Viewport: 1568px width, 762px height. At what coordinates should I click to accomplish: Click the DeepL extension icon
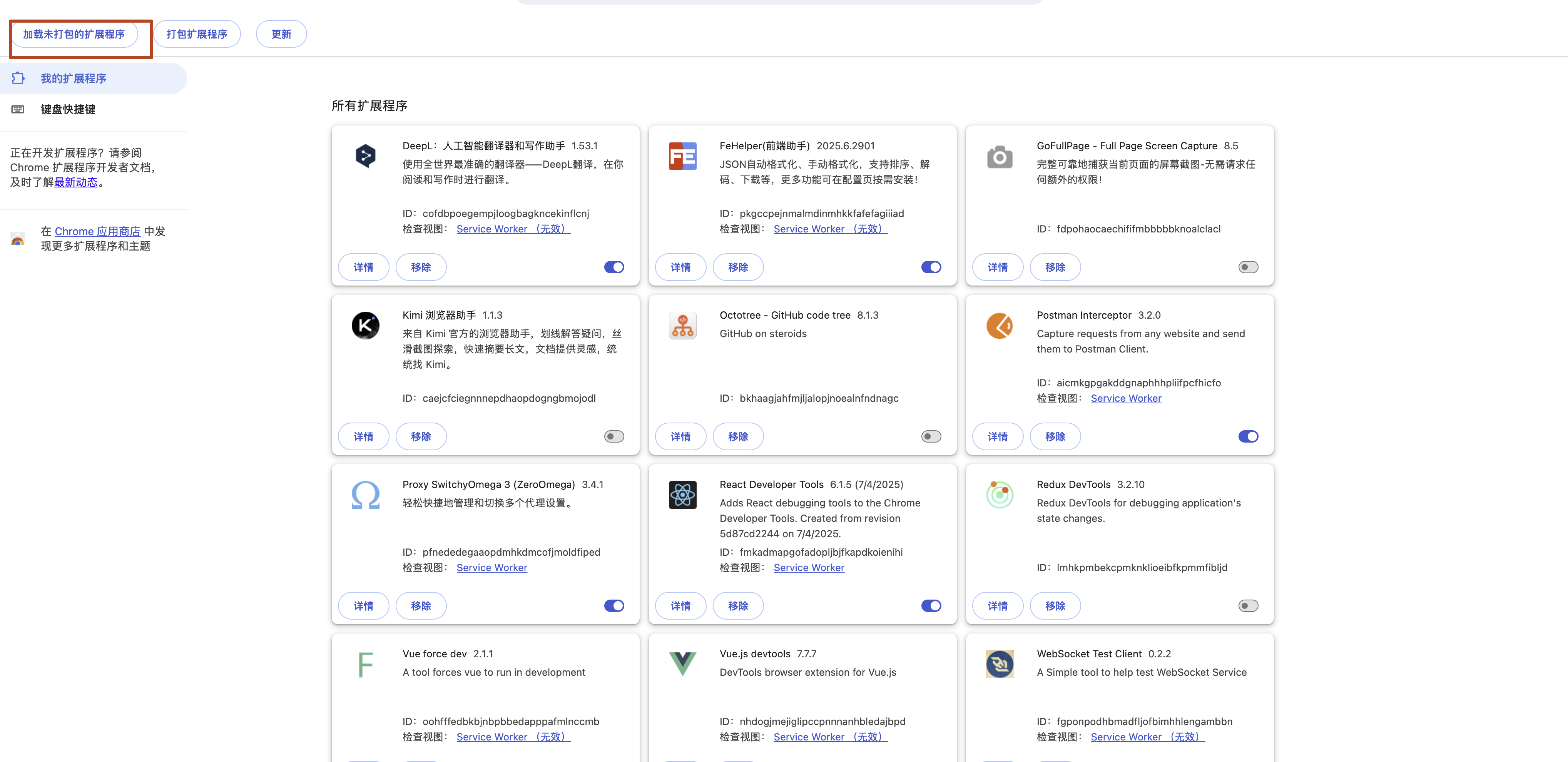(x=365, y=156)
